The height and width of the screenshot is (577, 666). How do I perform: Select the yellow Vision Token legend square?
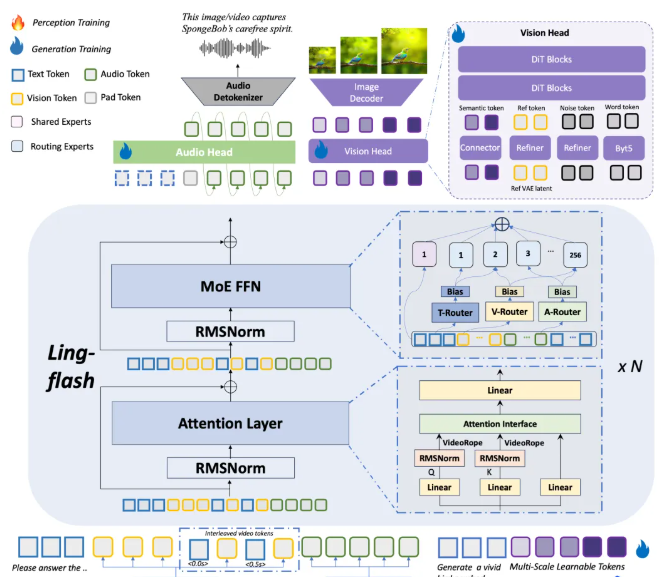click(x=16, y=98)
